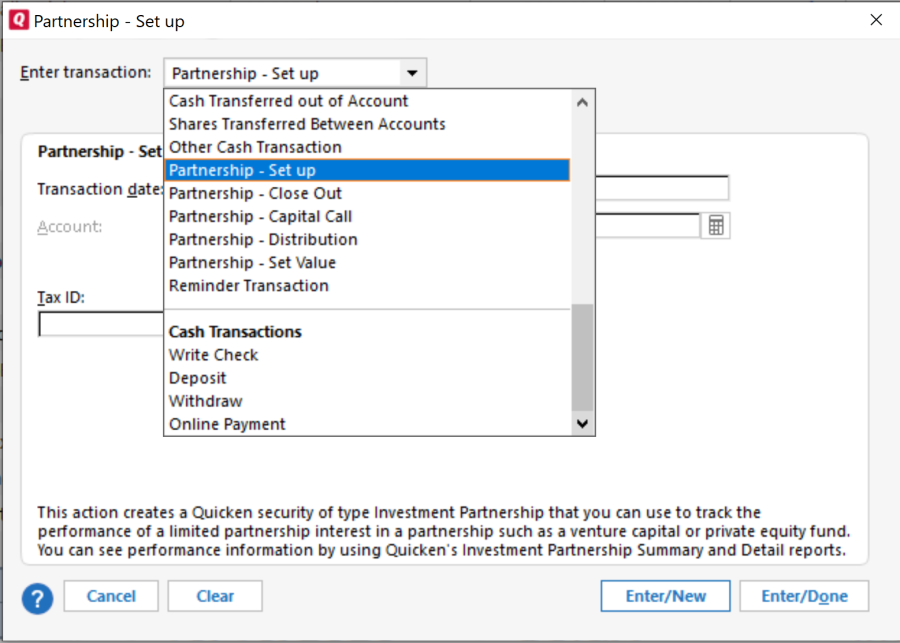Click the Clear button
Viewport: 900px width, 643px height.
click(215, 596)
